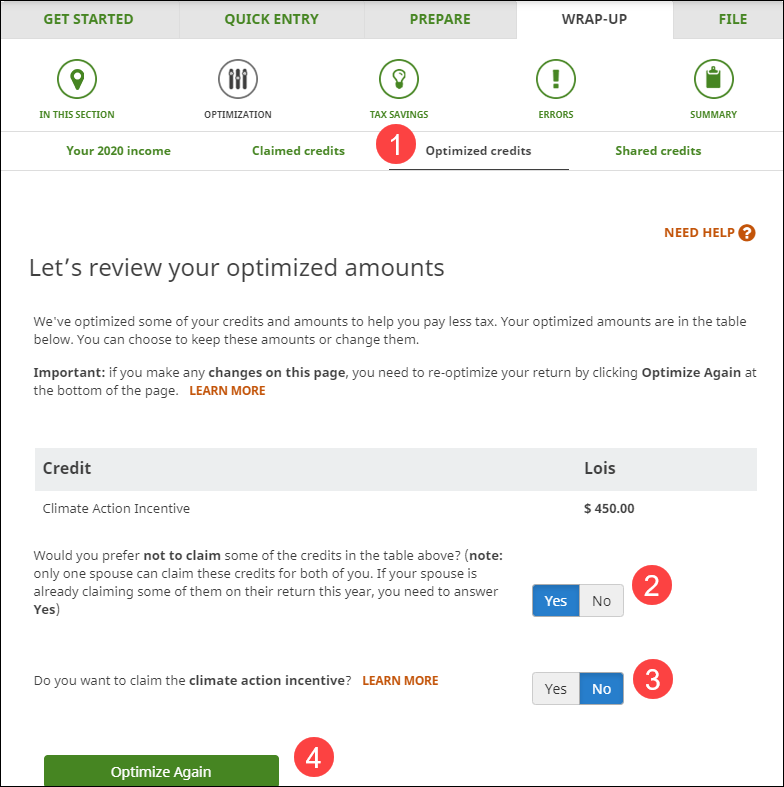
Task: Click the Summary clipboard icon
Action: (x=713, y=79)
